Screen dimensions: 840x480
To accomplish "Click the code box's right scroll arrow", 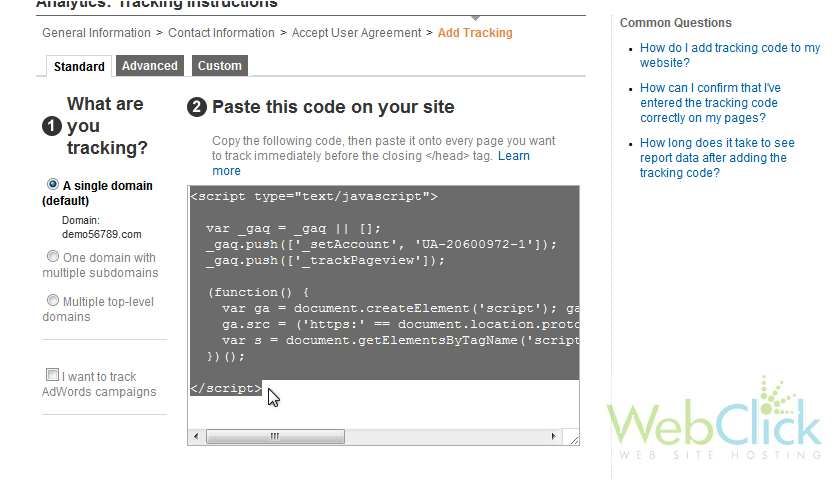I will pos(553,437).
